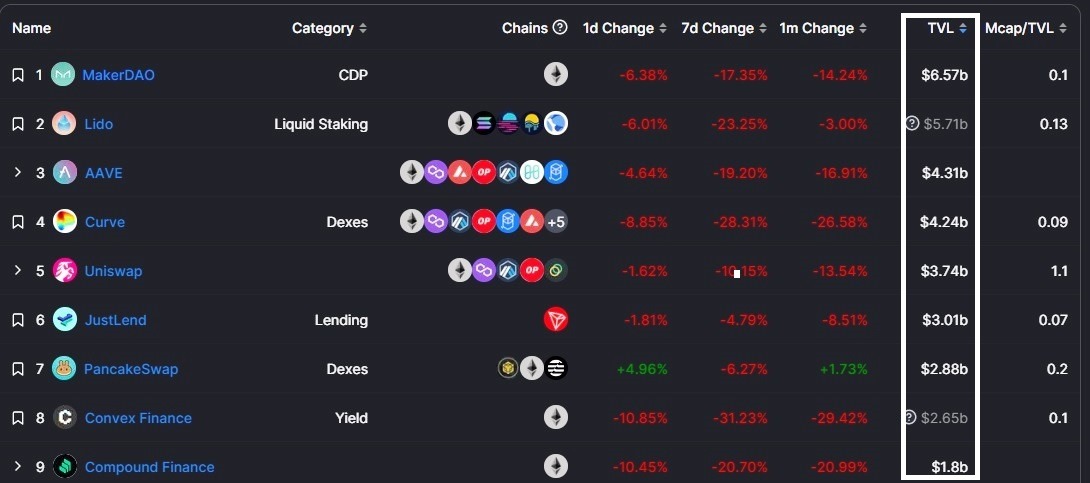This screenshot has width=1090, height=483.
Task: Click the Lido logo icon
Action: [x=65, y=124]
